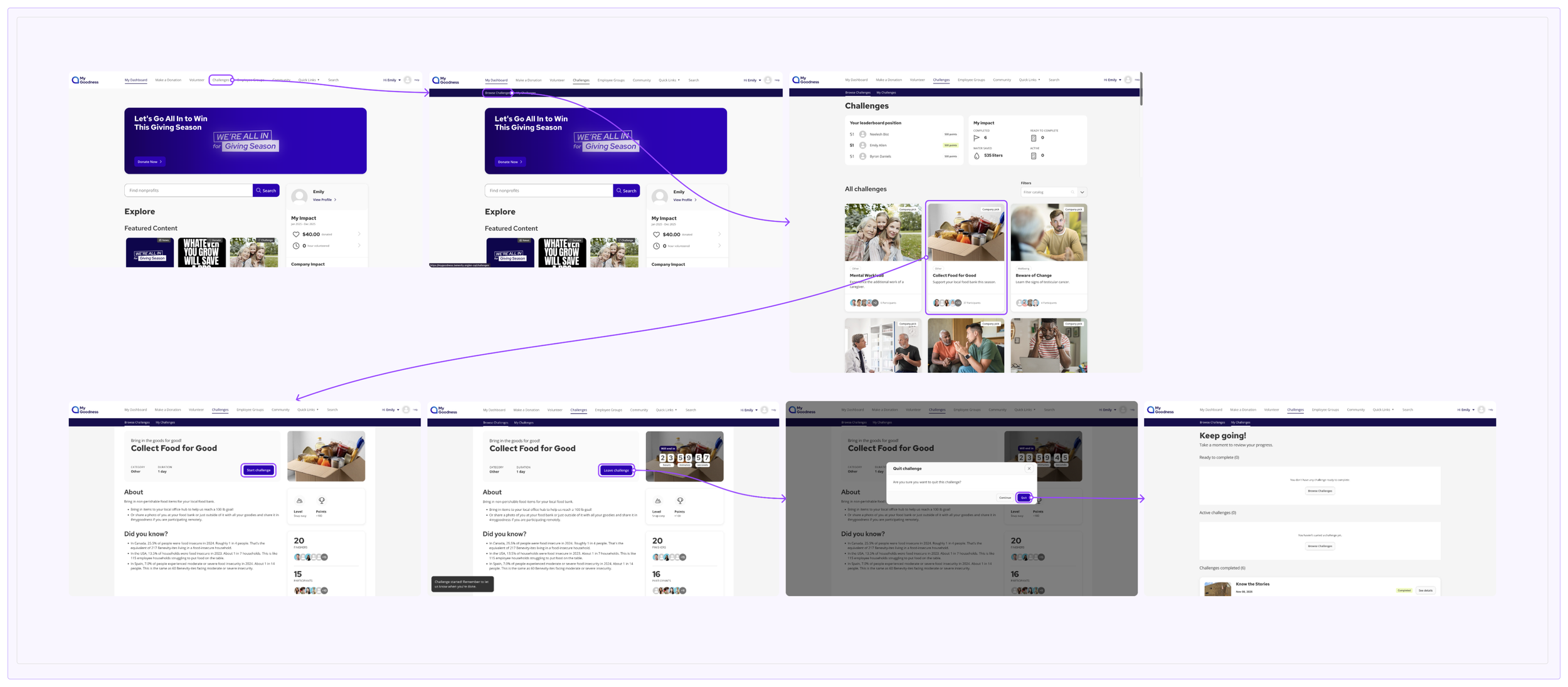The image size is (1568, 687).
Task: Open See details for Know the Stories
Action: [1425, 590]
